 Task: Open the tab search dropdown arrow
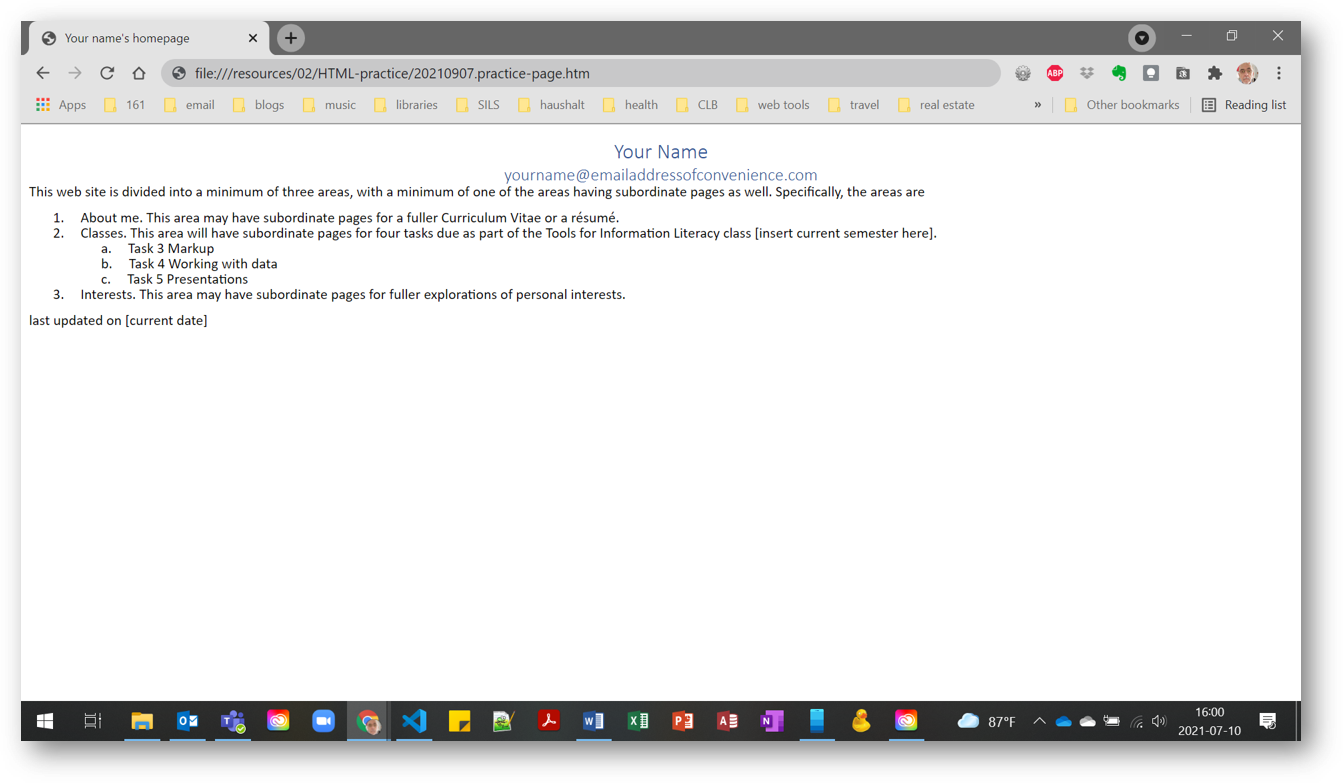[1141, 38]
